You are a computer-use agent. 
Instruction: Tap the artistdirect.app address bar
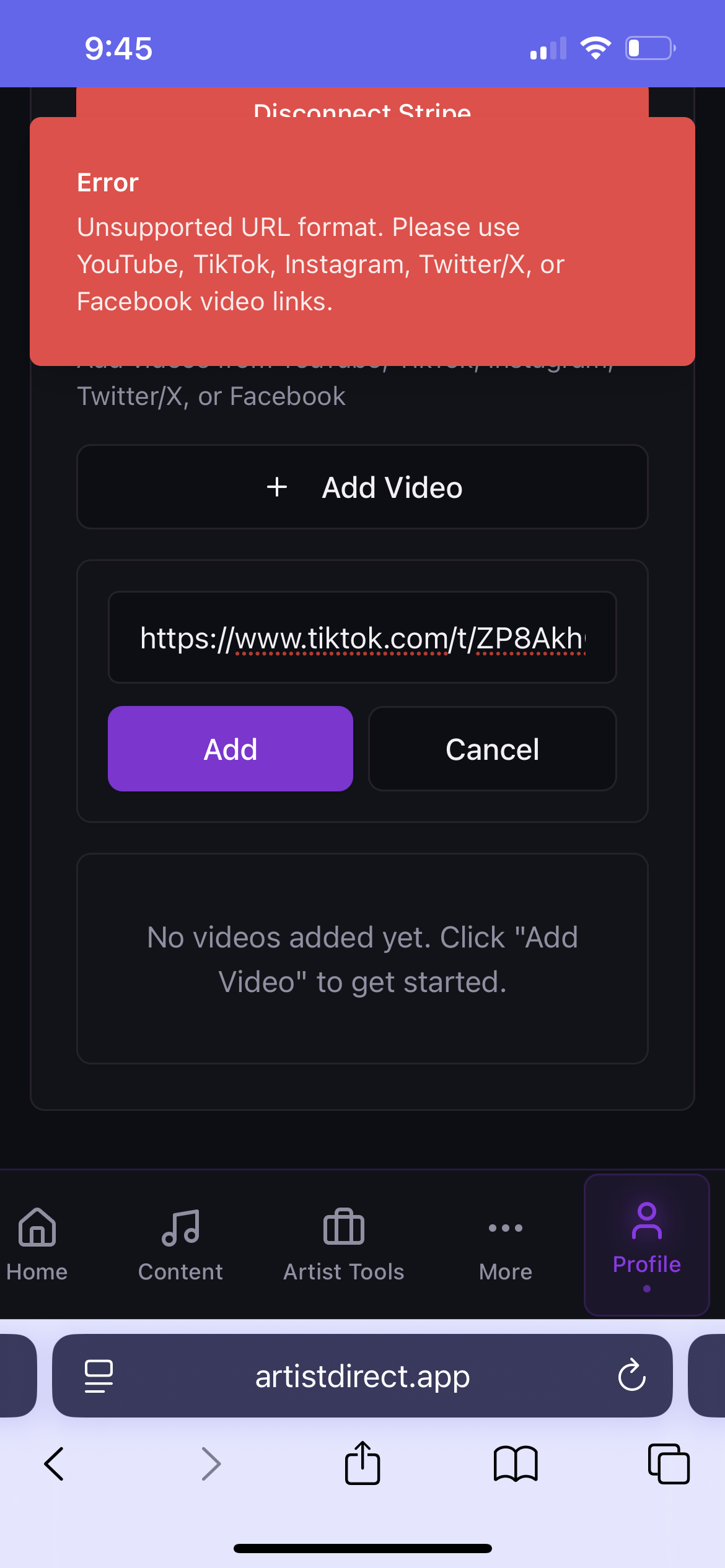click(x=362, y=1376)
